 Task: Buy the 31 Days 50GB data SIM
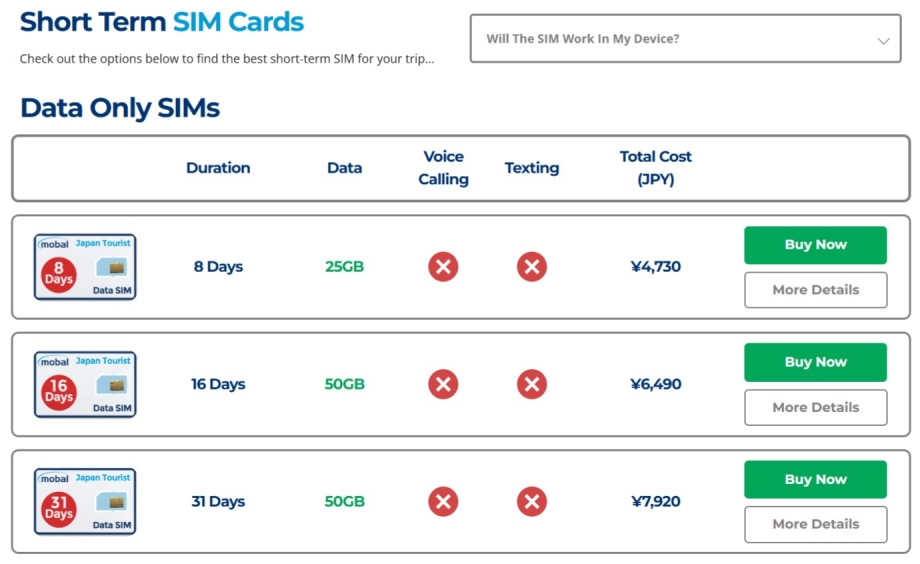[815, 479]
